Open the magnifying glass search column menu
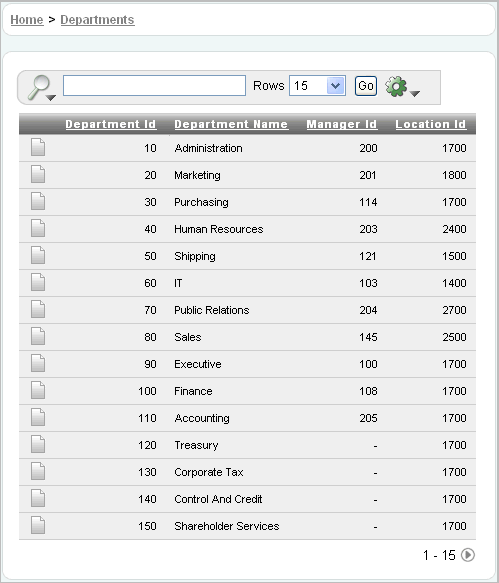 (39, 87)
